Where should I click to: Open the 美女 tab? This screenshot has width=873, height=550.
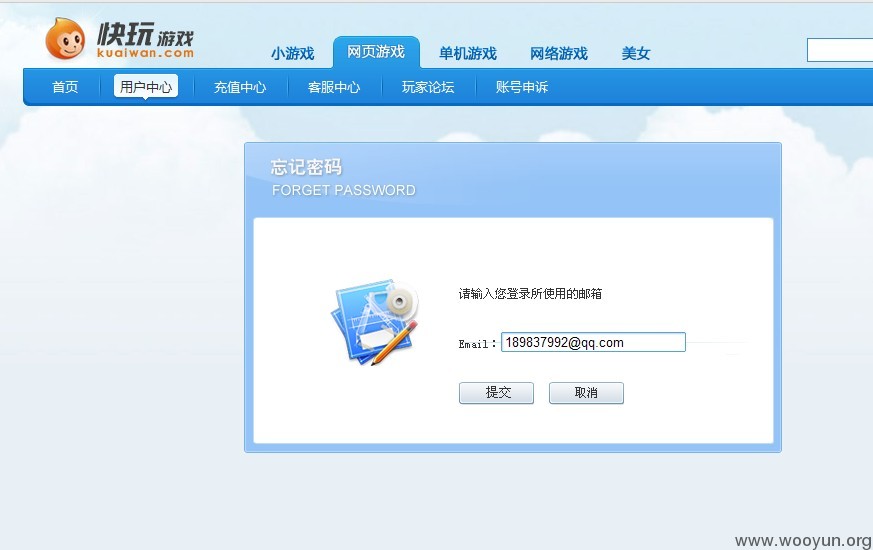(x=636, y=53)
